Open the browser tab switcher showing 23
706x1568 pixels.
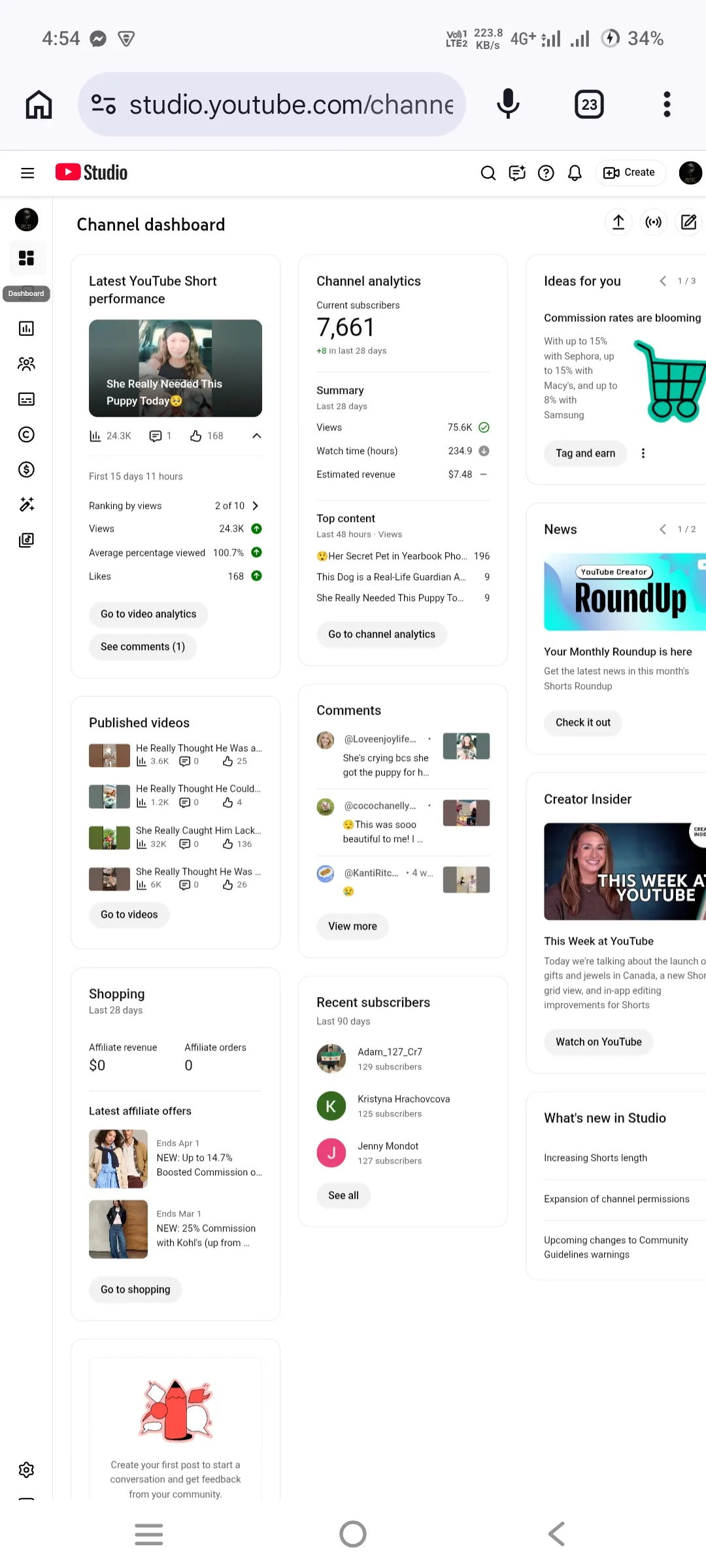[x=589, y=105]
